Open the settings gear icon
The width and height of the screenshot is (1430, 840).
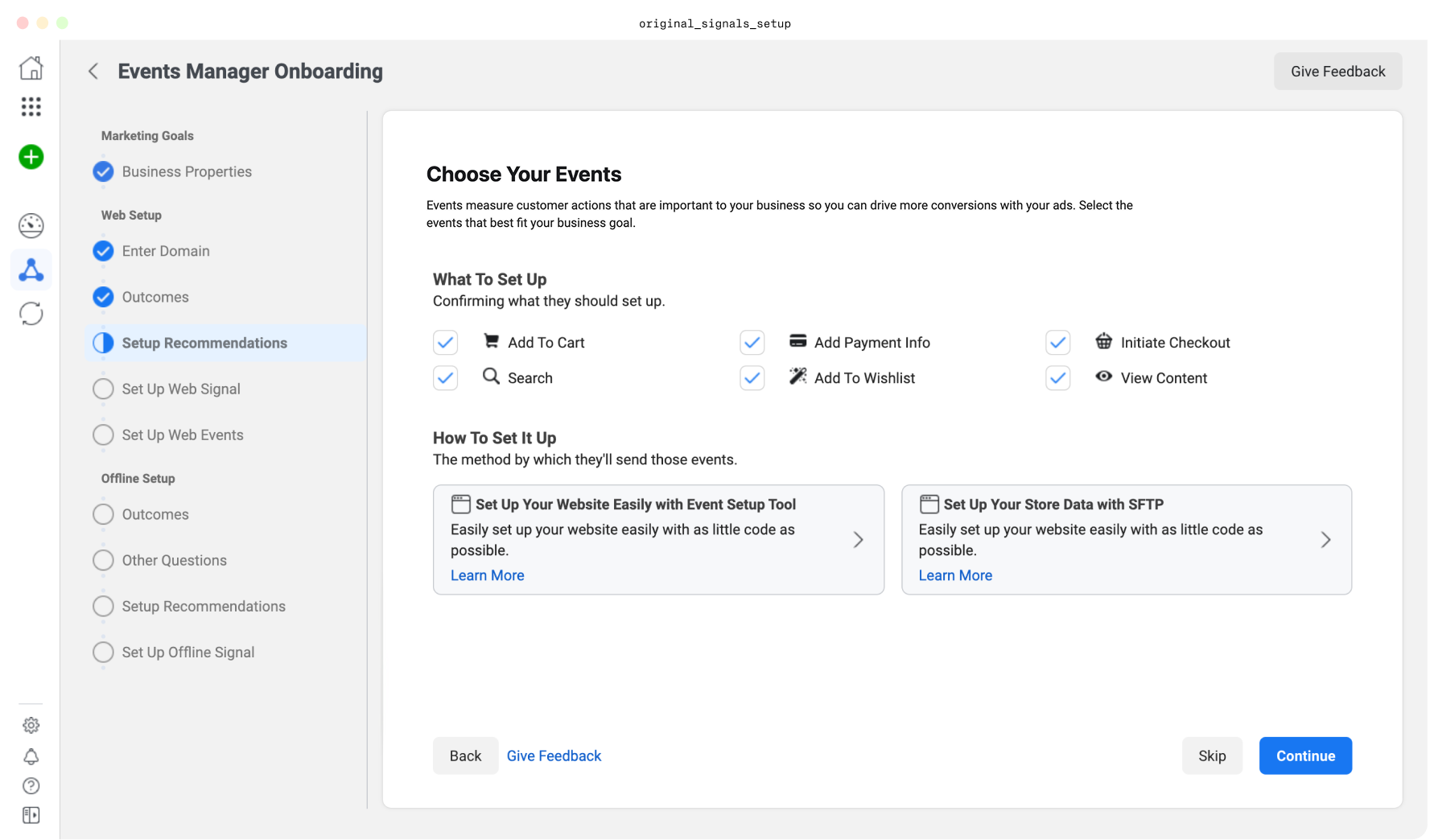pyautogui.click(x=31, y=725)
